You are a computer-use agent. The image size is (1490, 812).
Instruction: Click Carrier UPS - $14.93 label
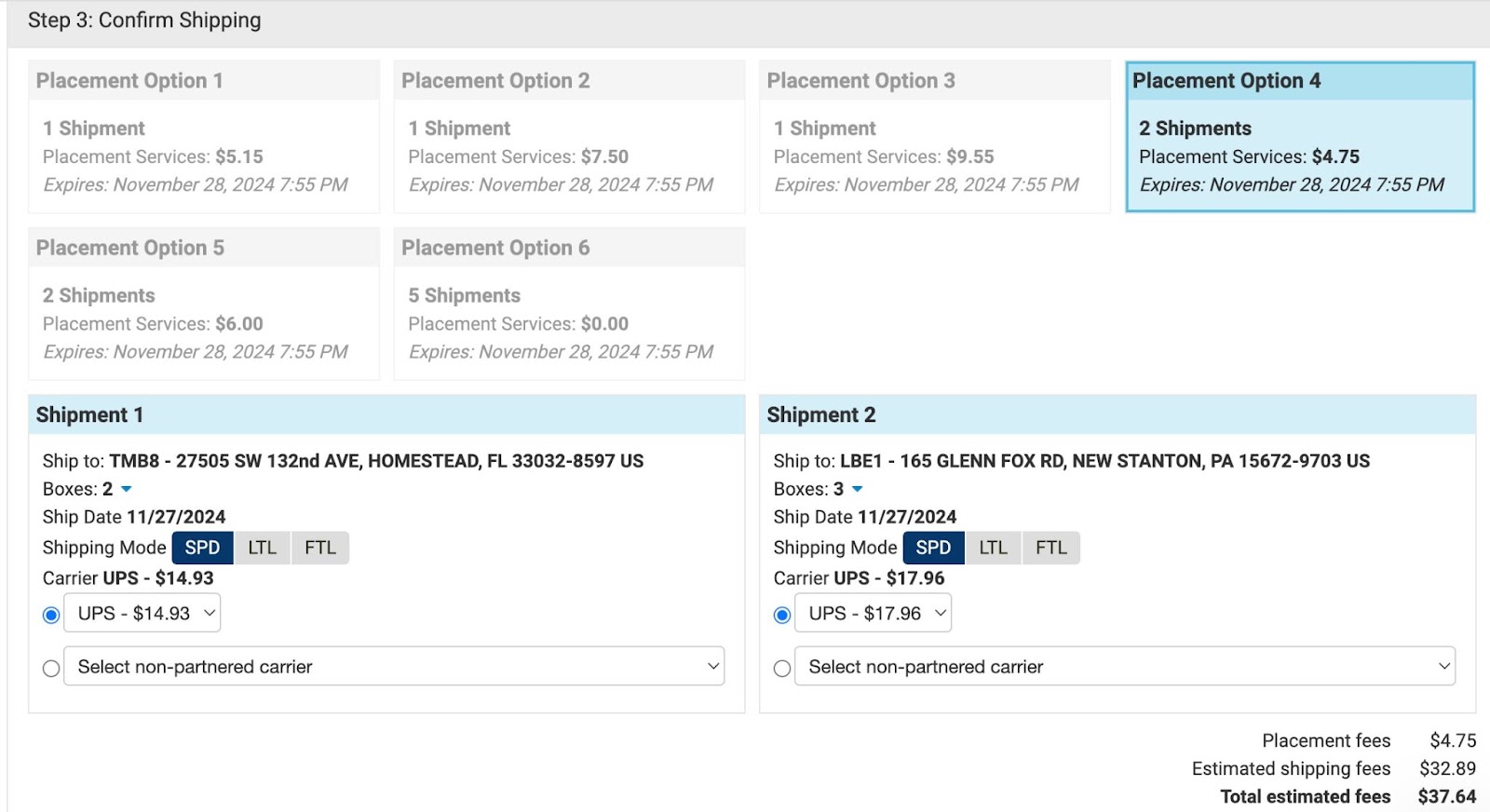coord(129,578)
